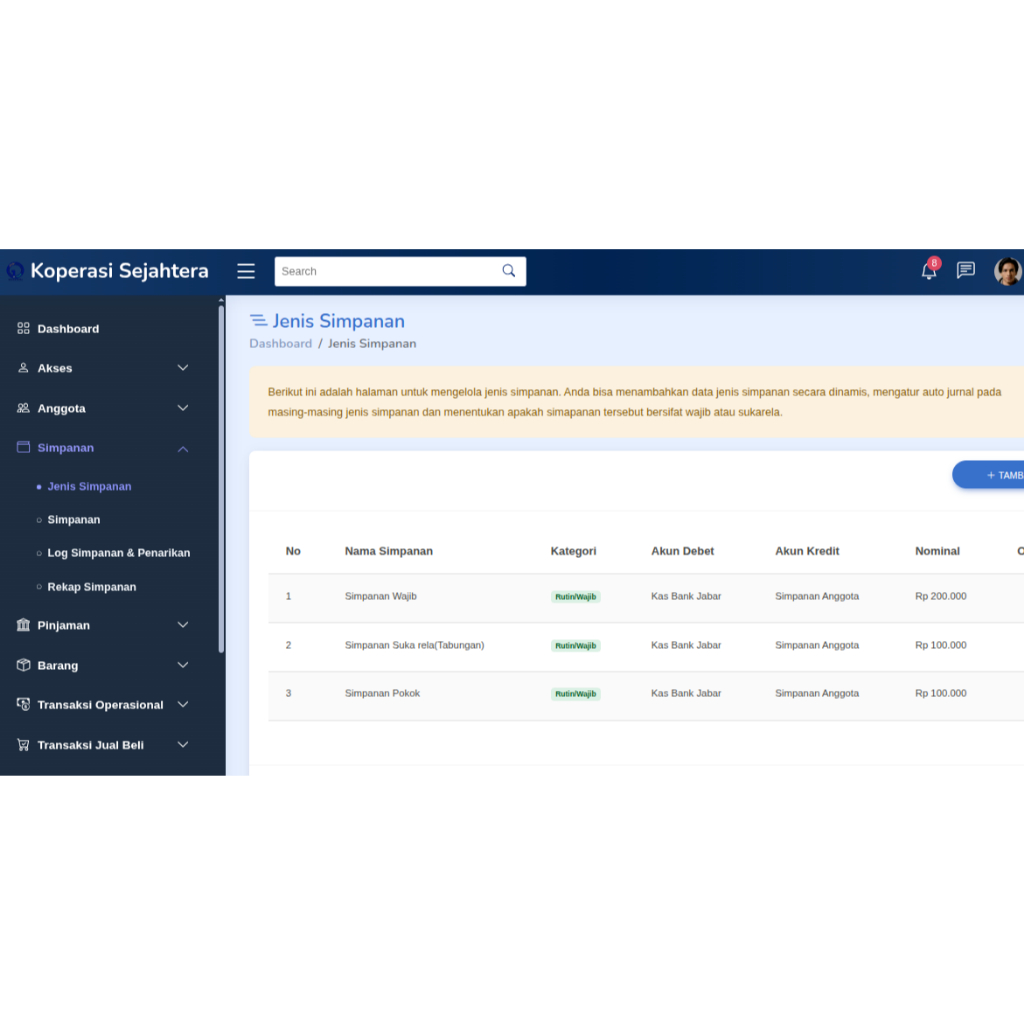Click the user profile avatar
Image resolution: width=1024 pixels, height=1024 pixels.
click(1007, 271)
